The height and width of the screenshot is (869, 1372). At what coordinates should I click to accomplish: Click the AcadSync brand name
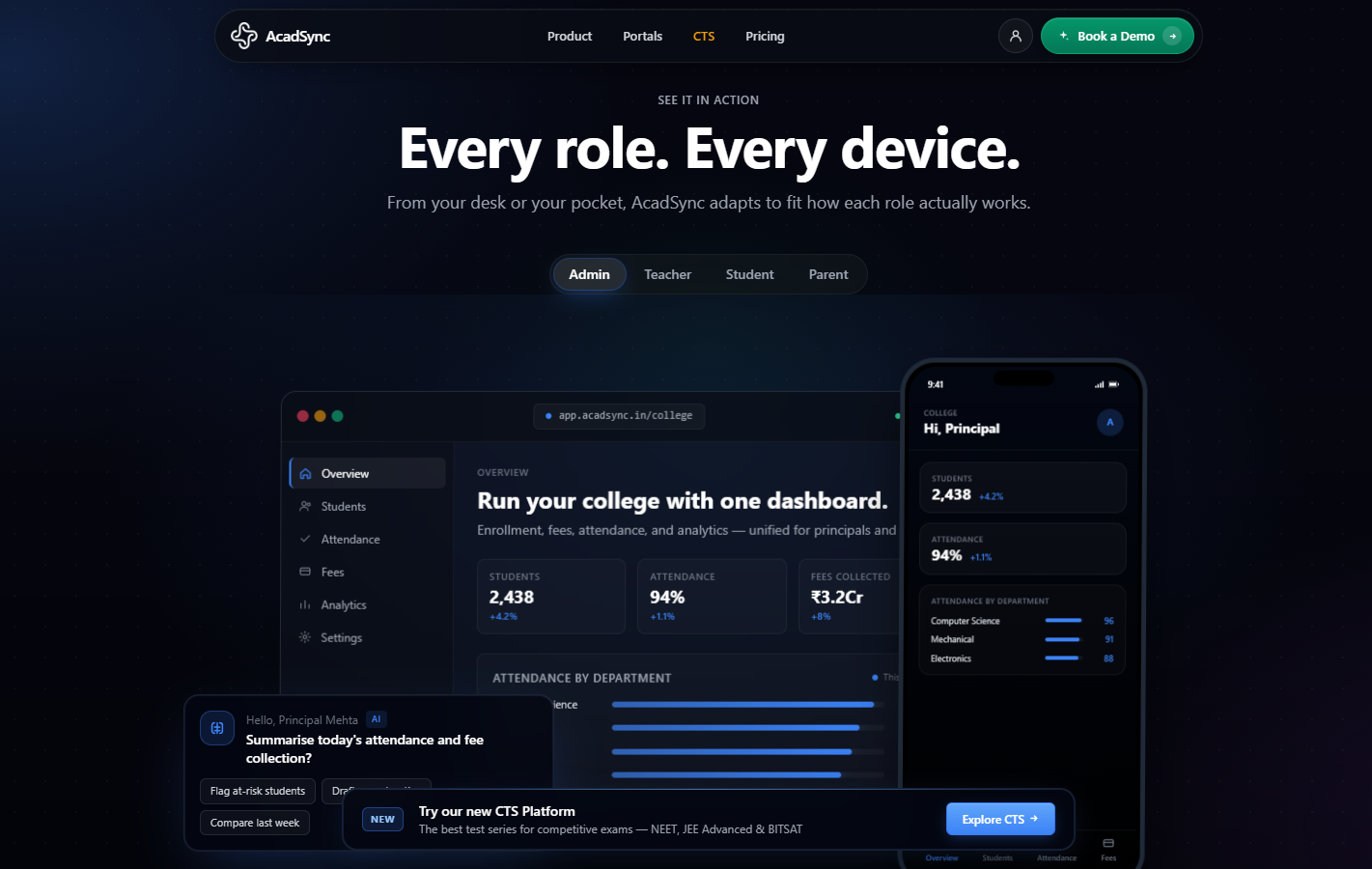click(298, 37)
